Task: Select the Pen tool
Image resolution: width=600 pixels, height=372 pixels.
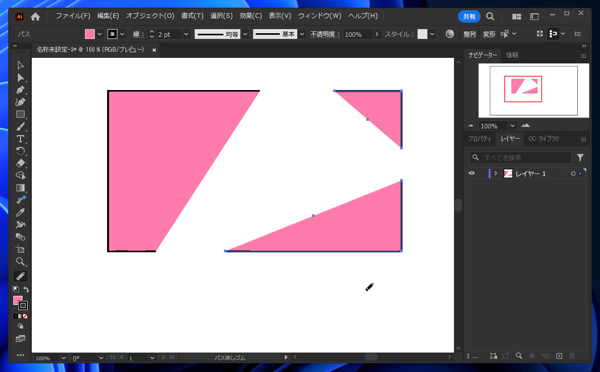Action: pos(20,90)
